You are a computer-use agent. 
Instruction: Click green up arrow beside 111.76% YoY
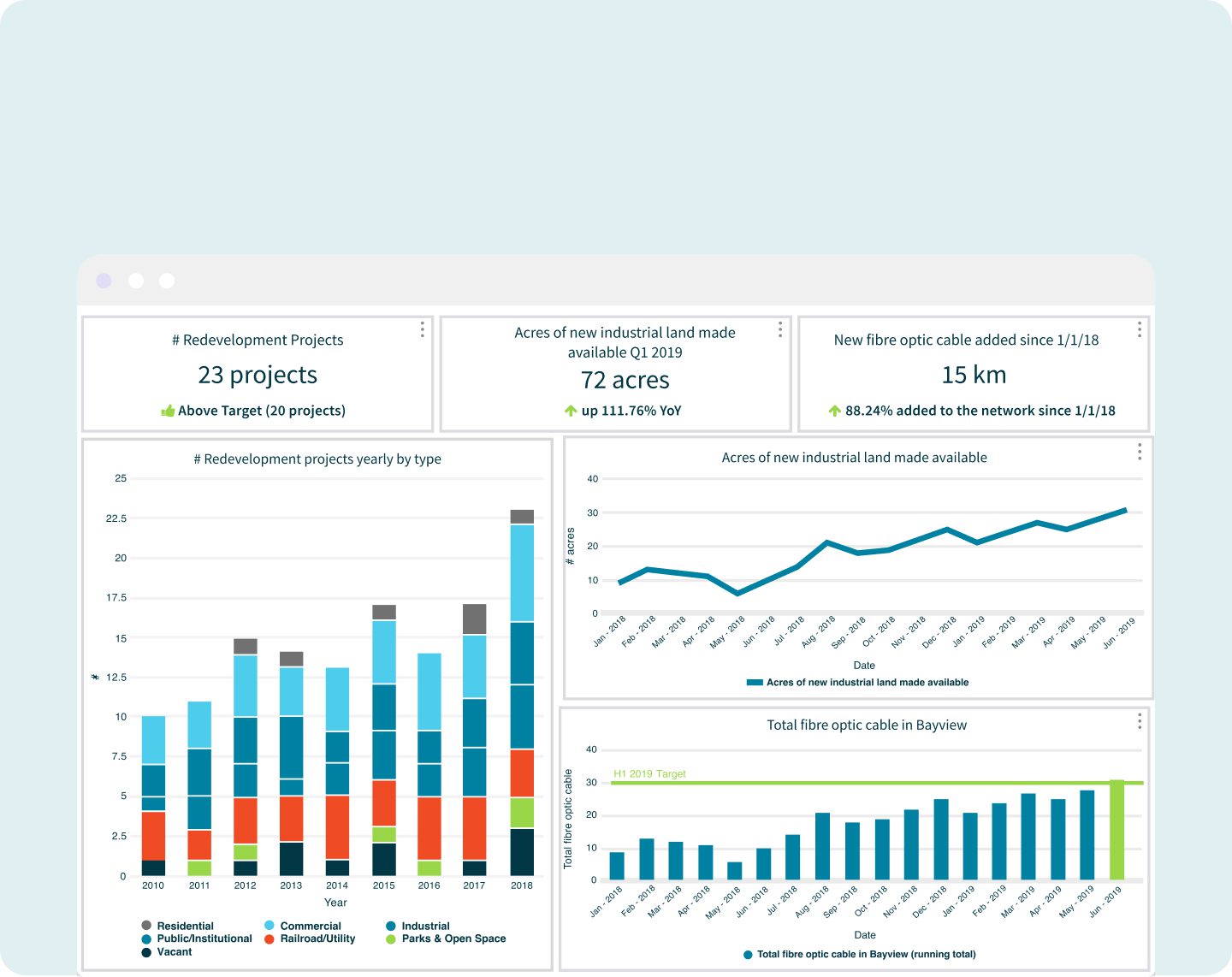pyautogui.click(x=571, y=411)
